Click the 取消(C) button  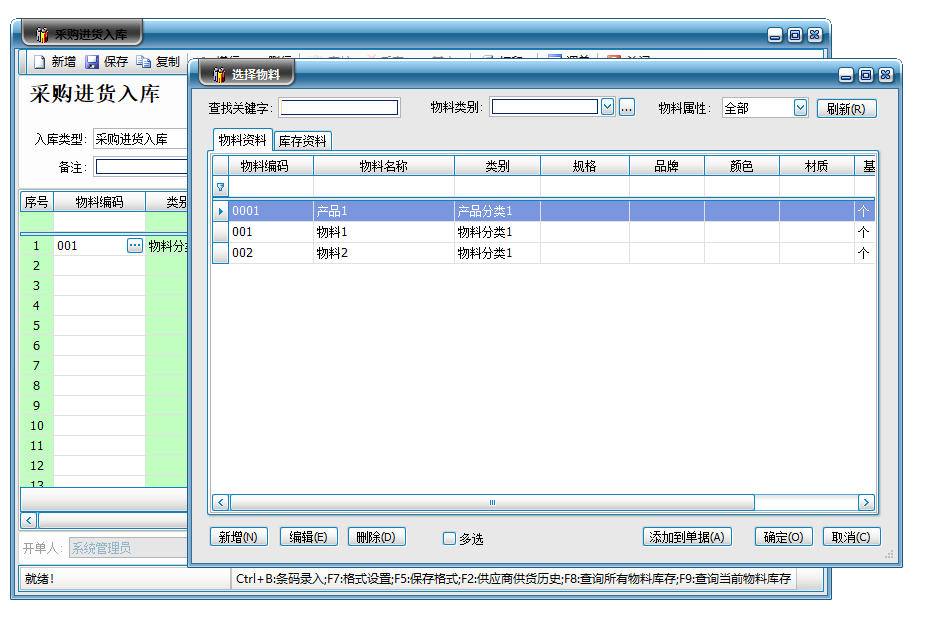[851, 537]
